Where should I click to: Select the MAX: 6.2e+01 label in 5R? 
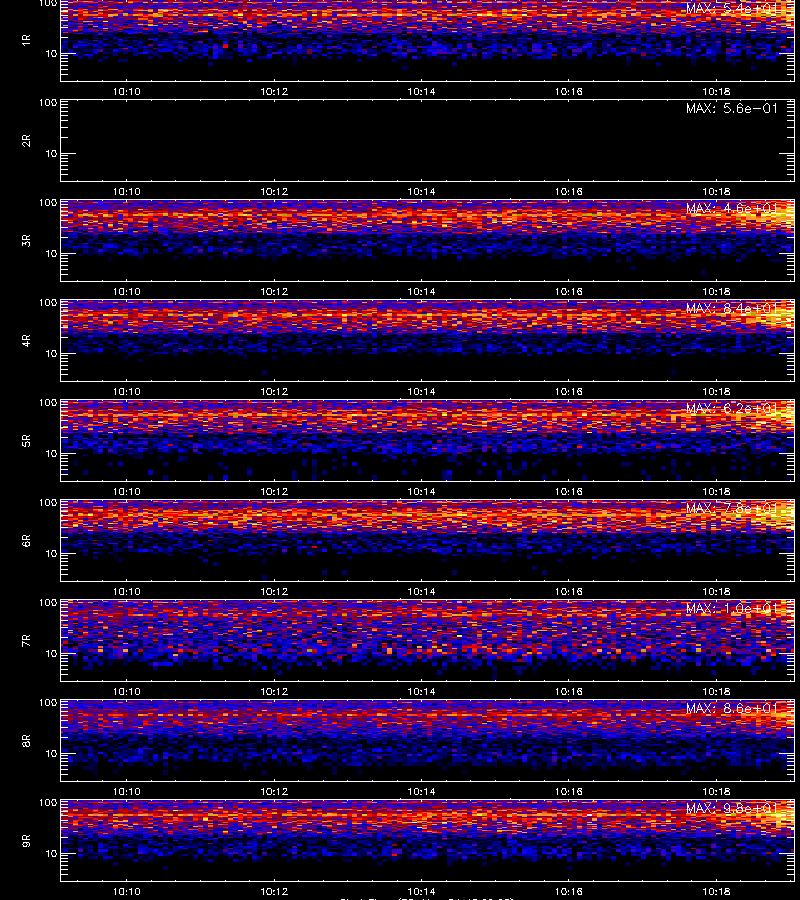[x=732, y=408]
